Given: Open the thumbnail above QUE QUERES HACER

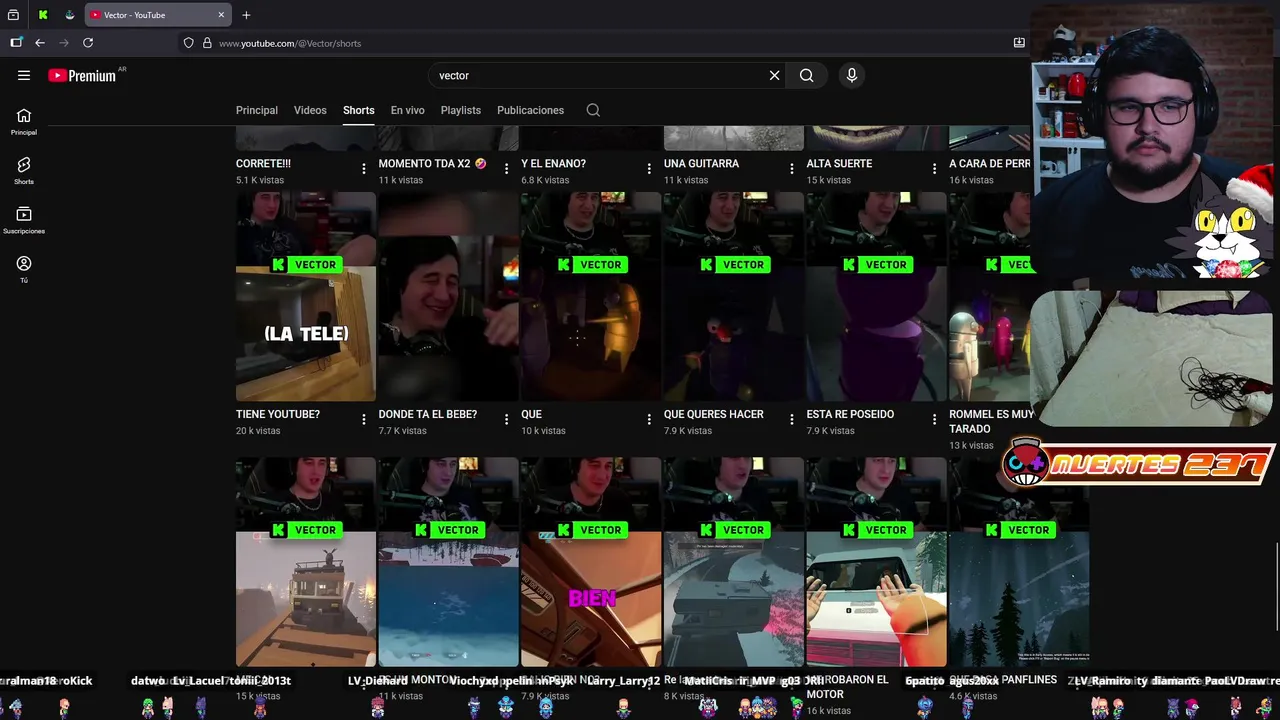Looking at the screenshot, I should click(x=734, y=297).
